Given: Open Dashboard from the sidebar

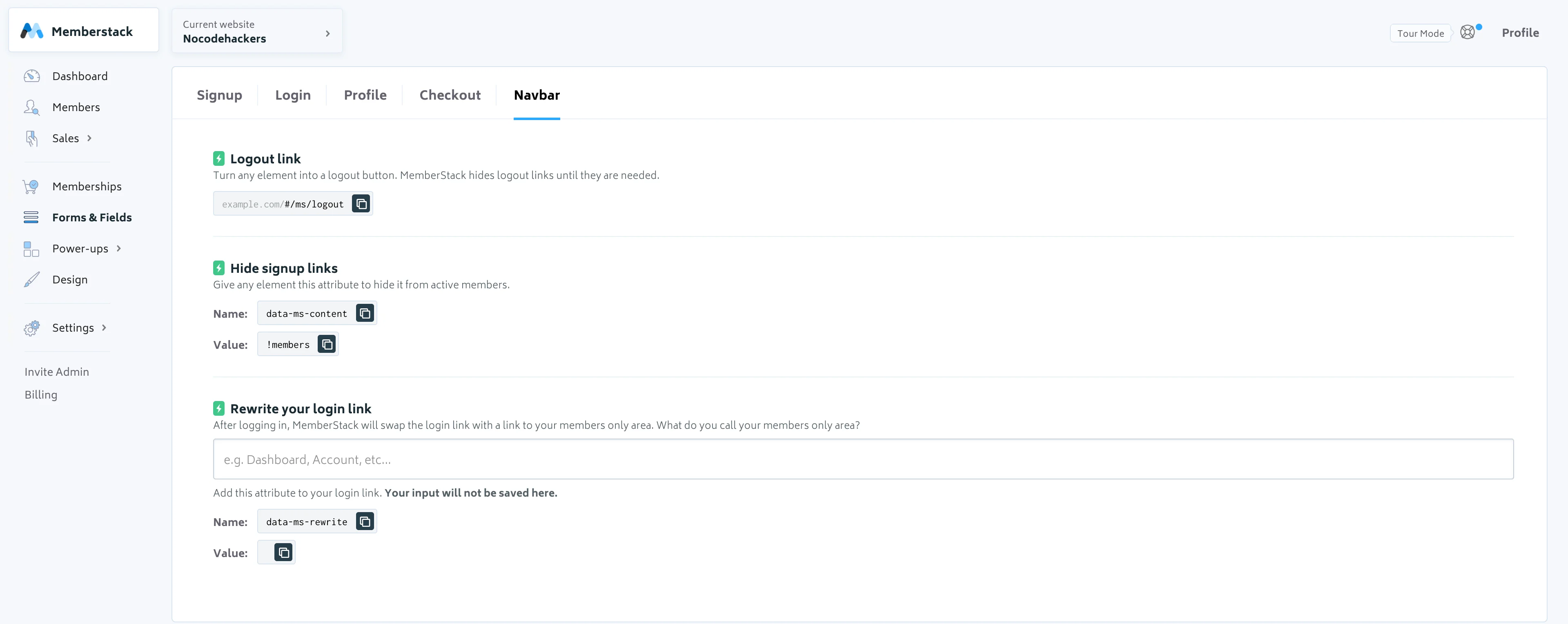Looking at the screenshot, I should 79,76.
